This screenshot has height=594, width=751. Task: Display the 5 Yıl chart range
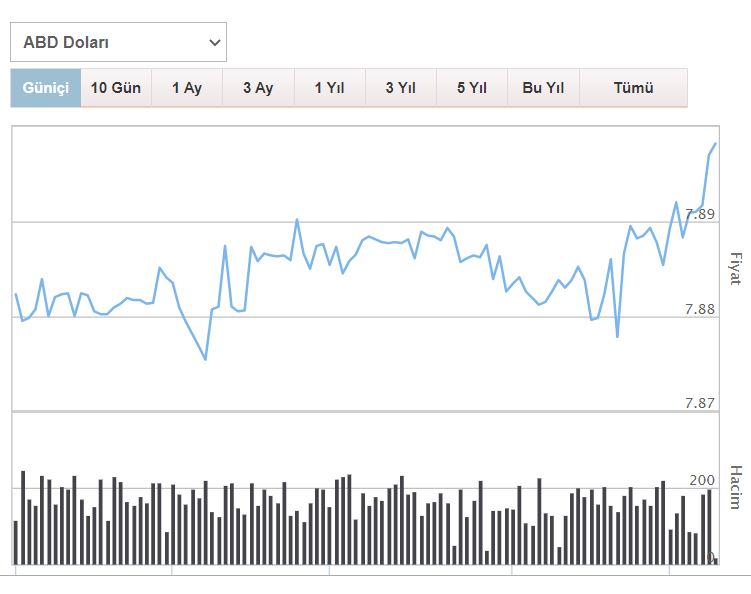click(472, 88)
